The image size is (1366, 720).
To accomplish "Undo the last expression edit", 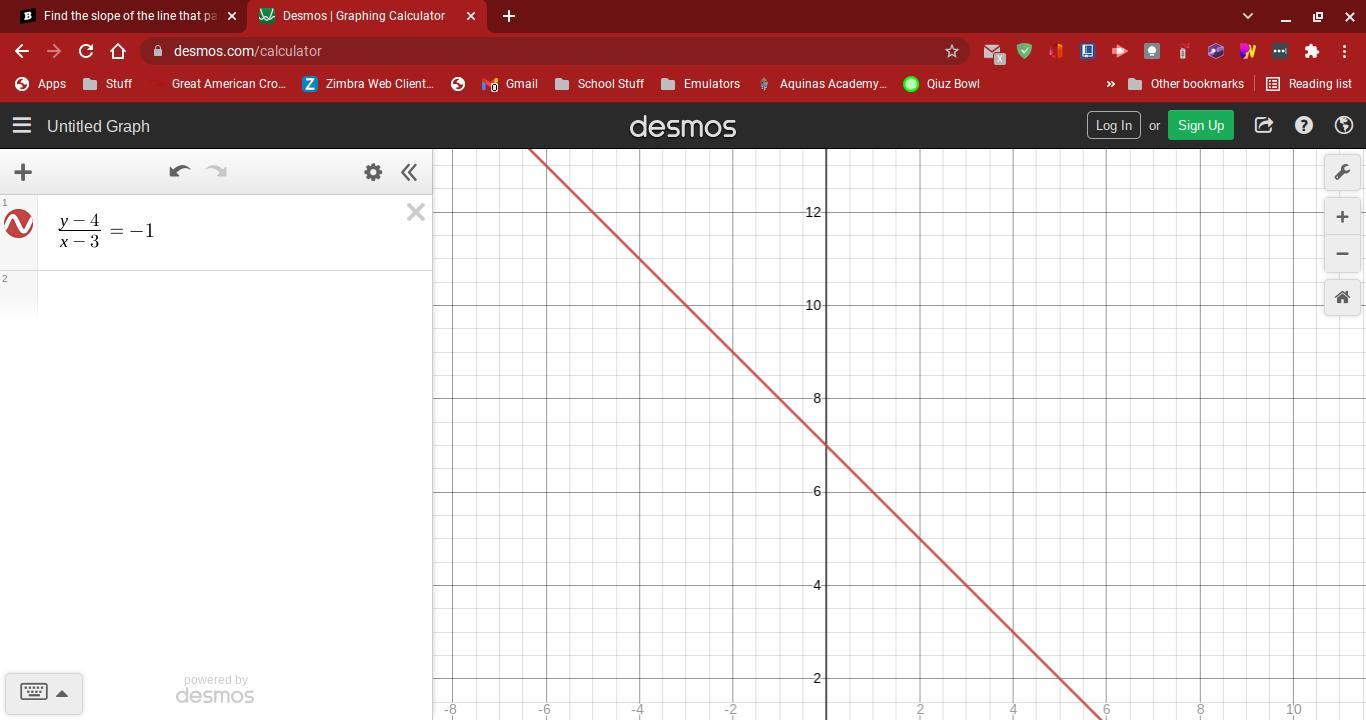I will (179, 172).
